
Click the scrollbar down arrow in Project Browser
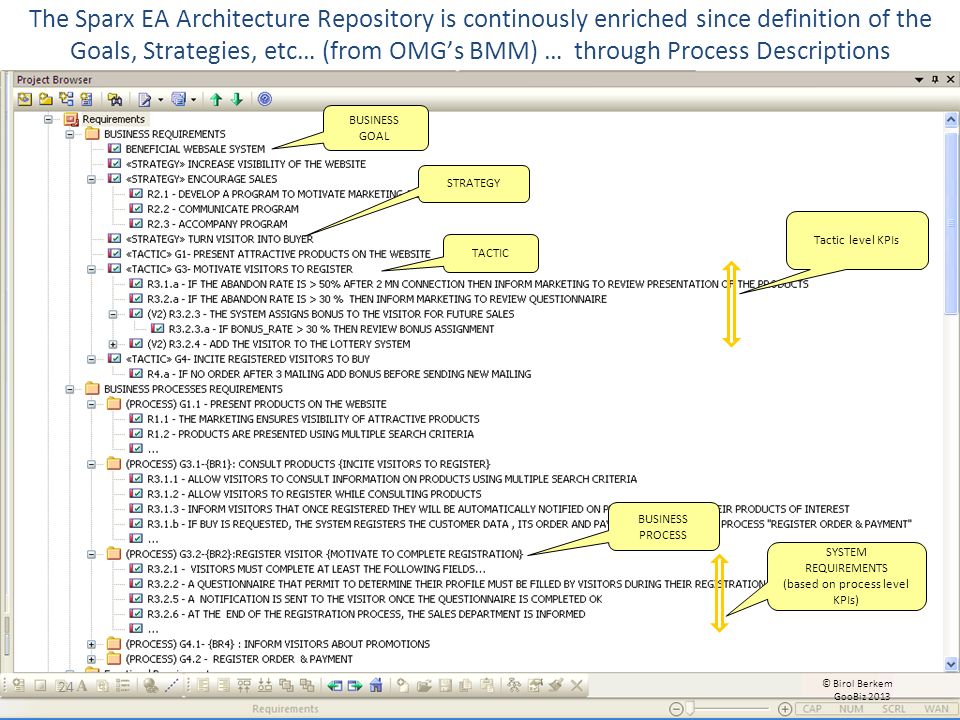tap(950, 664)
